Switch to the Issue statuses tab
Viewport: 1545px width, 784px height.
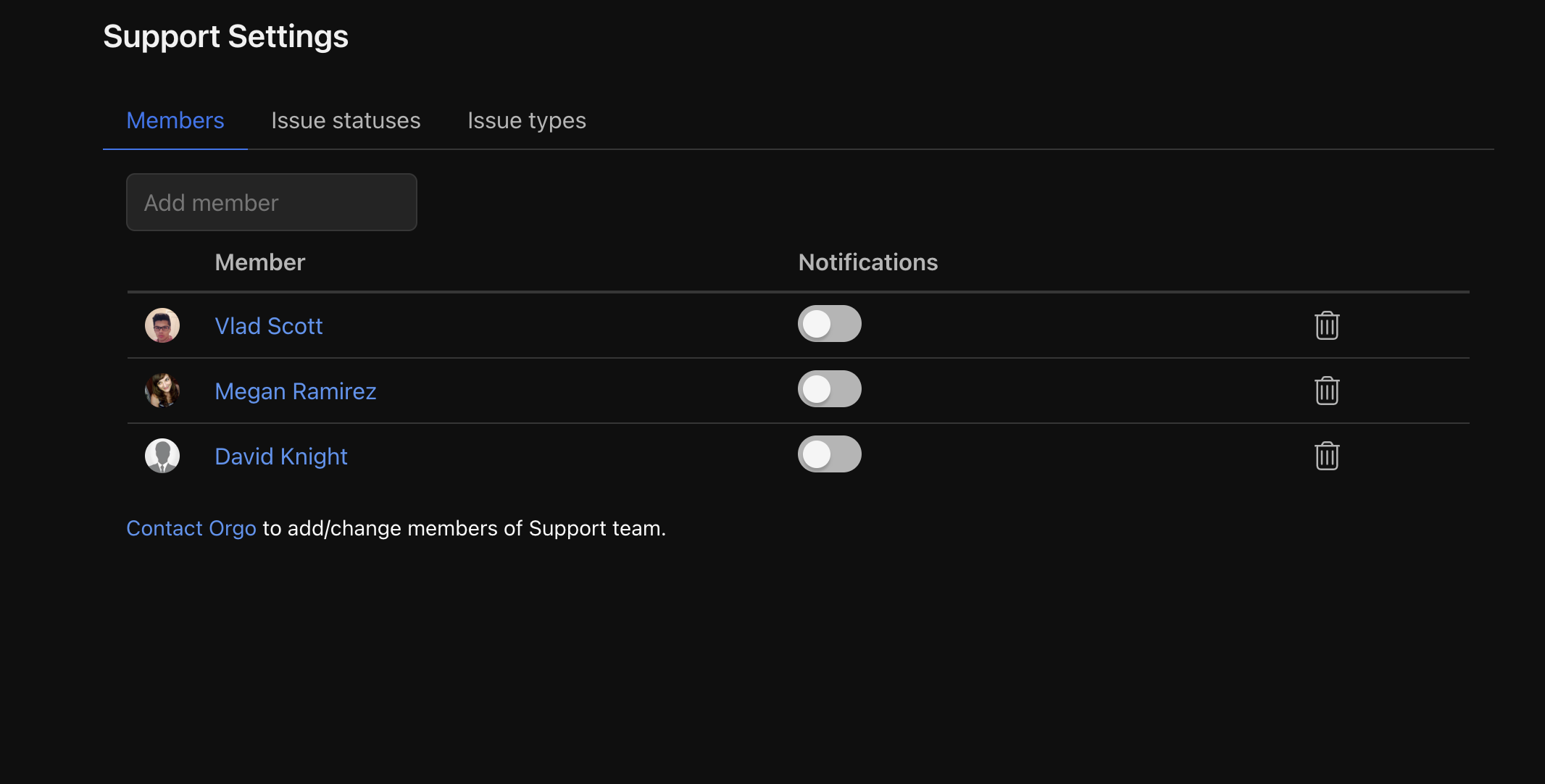pos(346,120)
